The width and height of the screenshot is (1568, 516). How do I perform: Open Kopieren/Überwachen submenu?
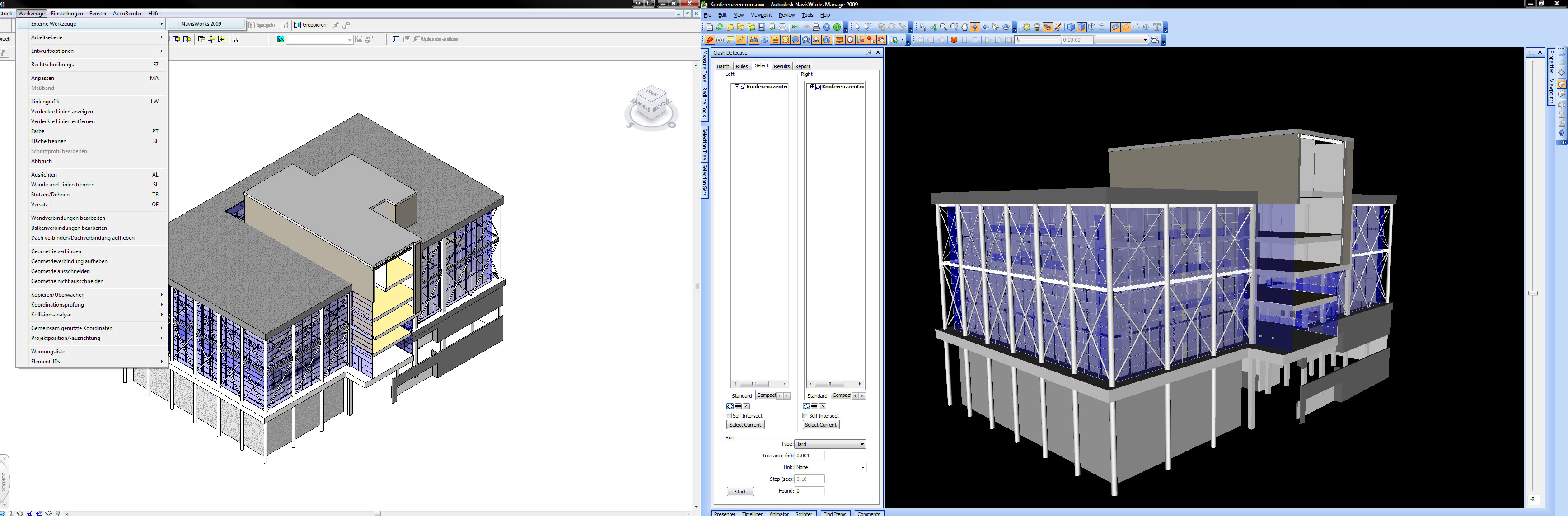[x=92, y=294]
